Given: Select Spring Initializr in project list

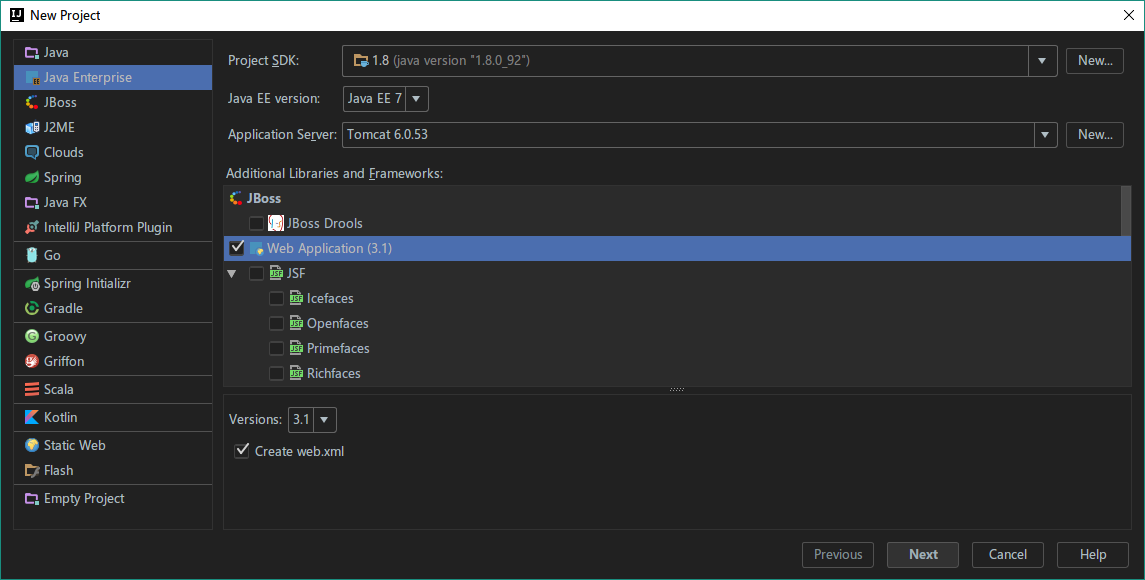Looking at the screenshot, I should (112, 283).
